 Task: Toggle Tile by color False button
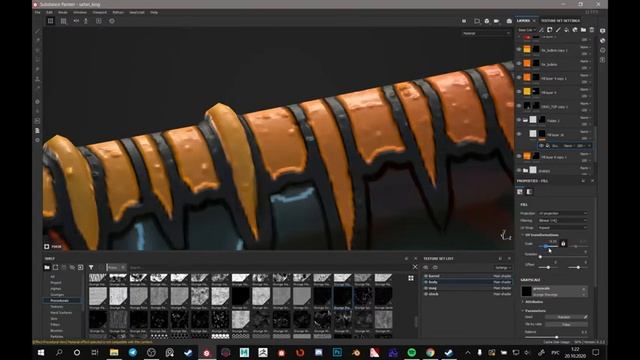[567, 324]
